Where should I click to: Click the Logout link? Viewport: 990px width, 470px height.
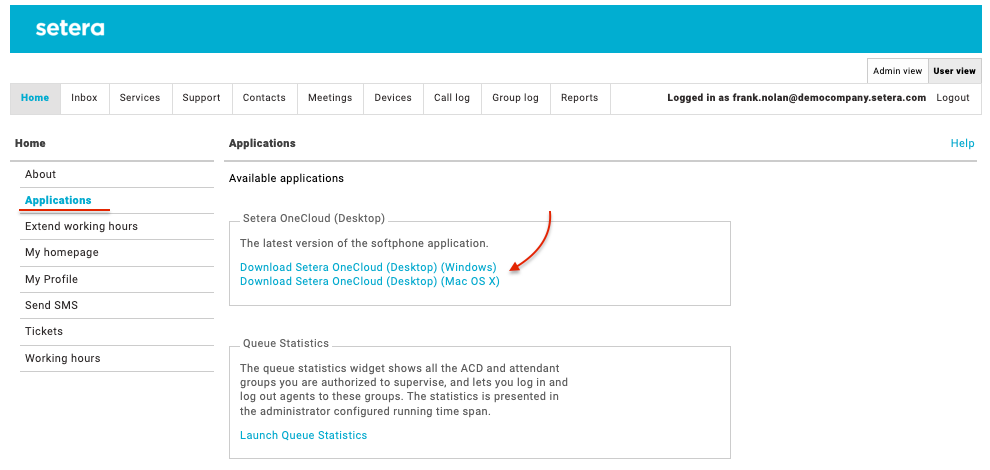point(953,98)
